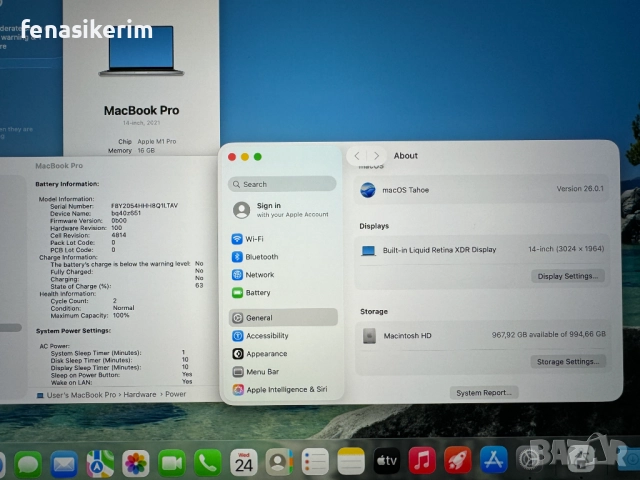640x480 pixels.
Task: Open Music app in the Dock
Action: tap(422, 460)
